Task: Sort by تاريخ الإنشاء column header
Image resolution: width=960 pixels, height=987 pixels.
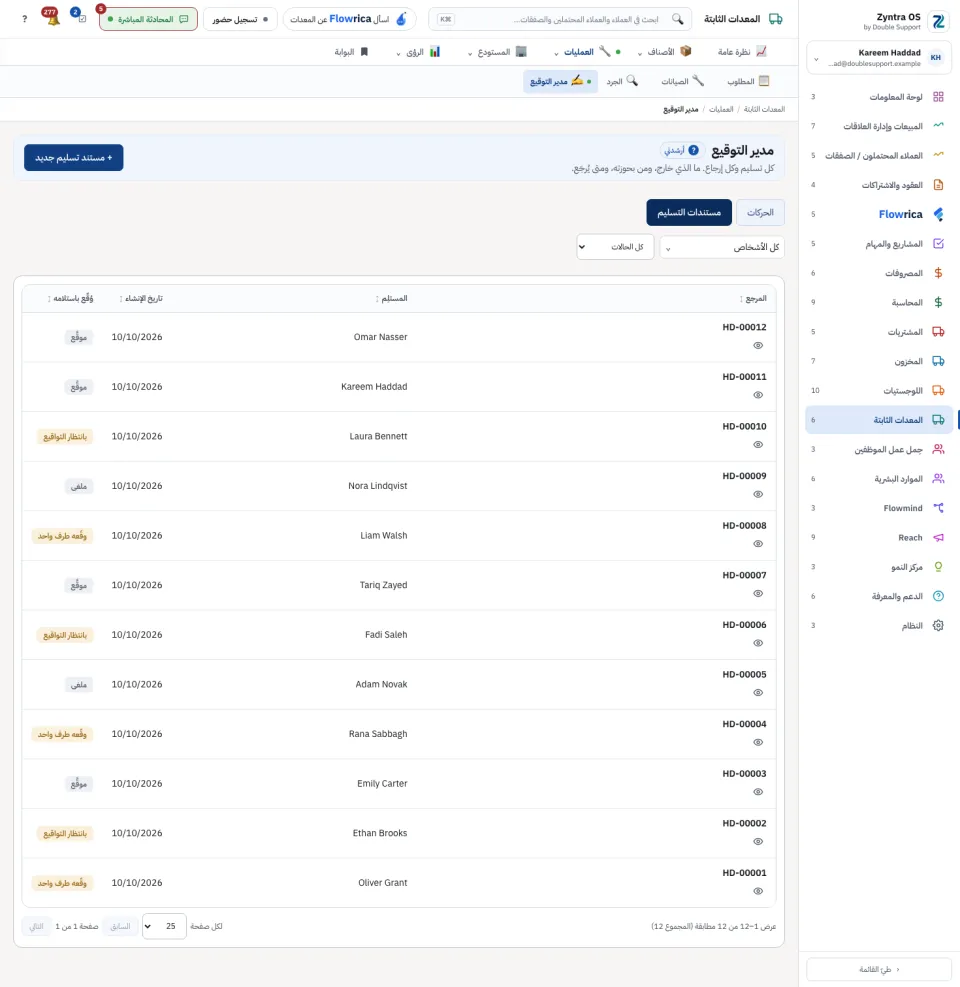Action: coord(141,298)
